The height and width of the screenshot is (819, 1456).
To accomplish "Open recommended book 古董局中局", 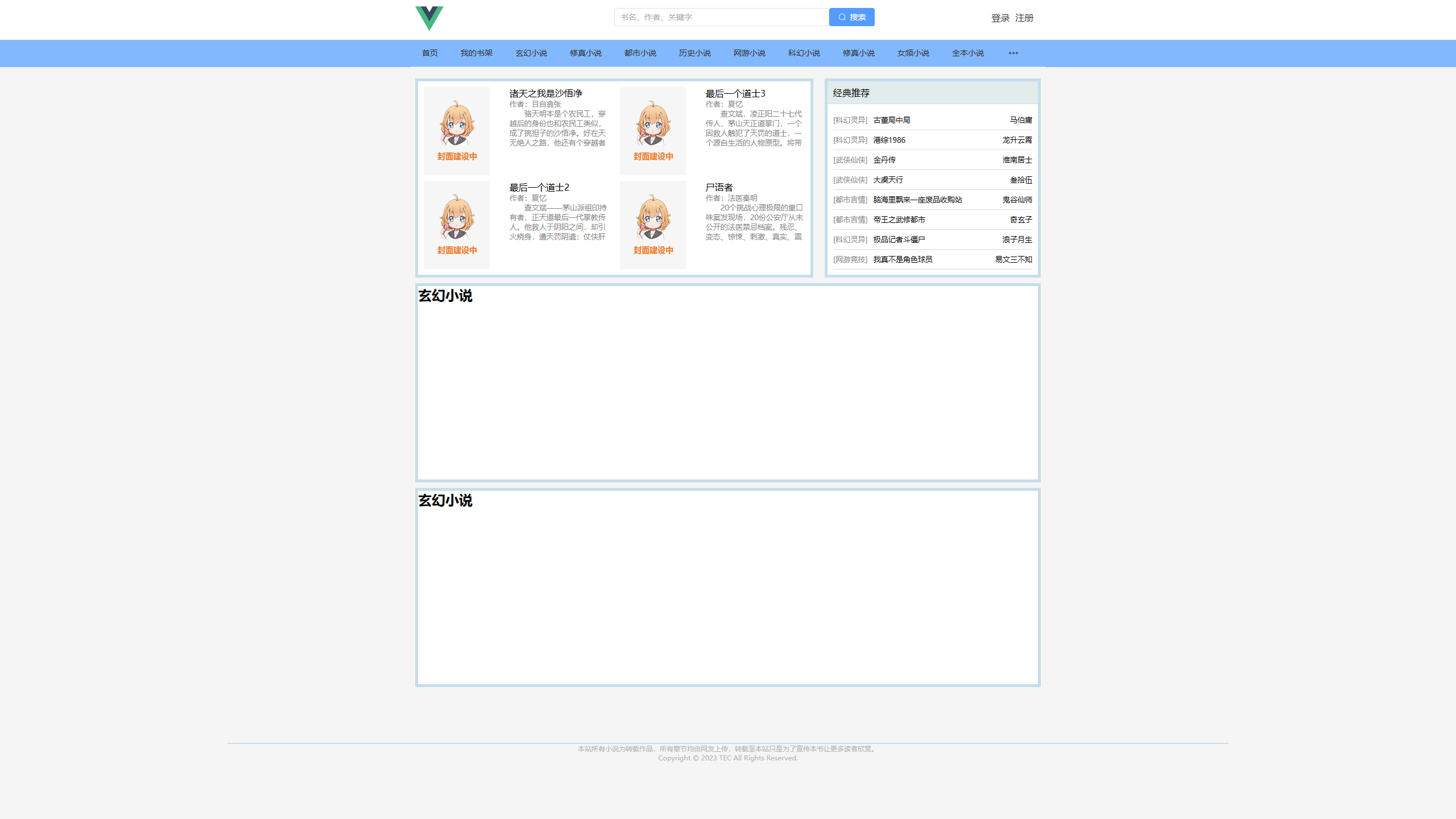I will 891,120.
